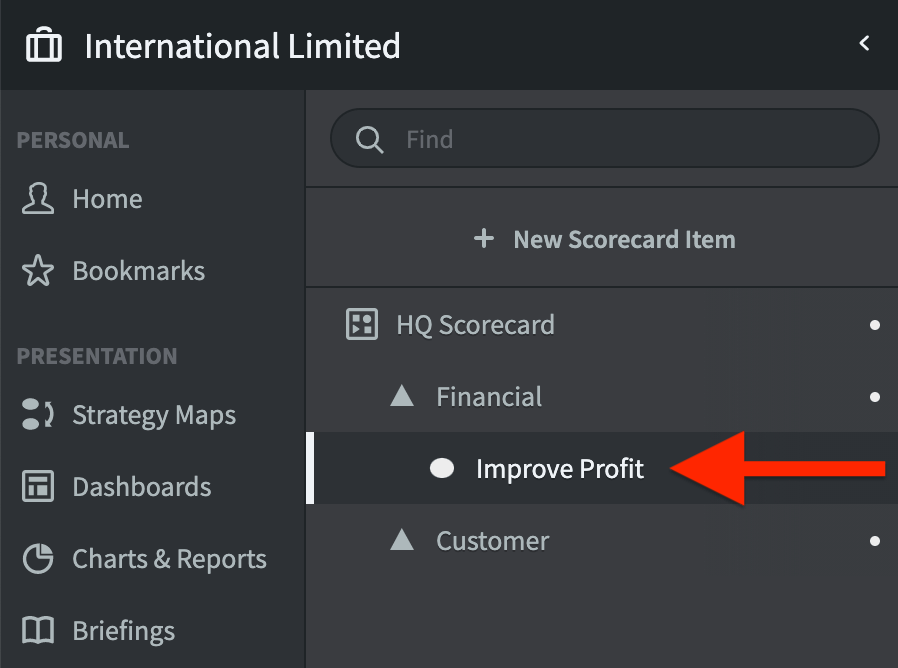
Task: Open Charts & Reports pie icon
Action: tap(38, 559)
